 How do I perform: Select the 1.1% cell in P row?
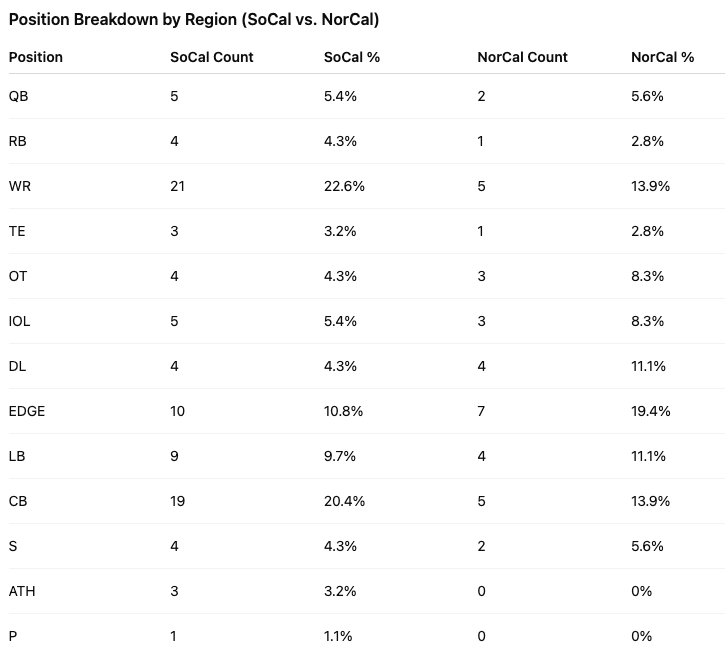(x=340, y=636)
